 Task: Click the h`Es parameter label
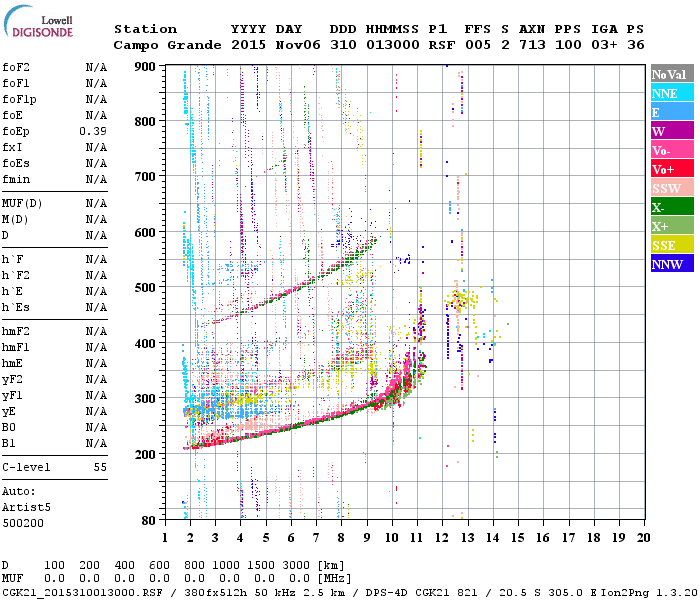[16, 308]
